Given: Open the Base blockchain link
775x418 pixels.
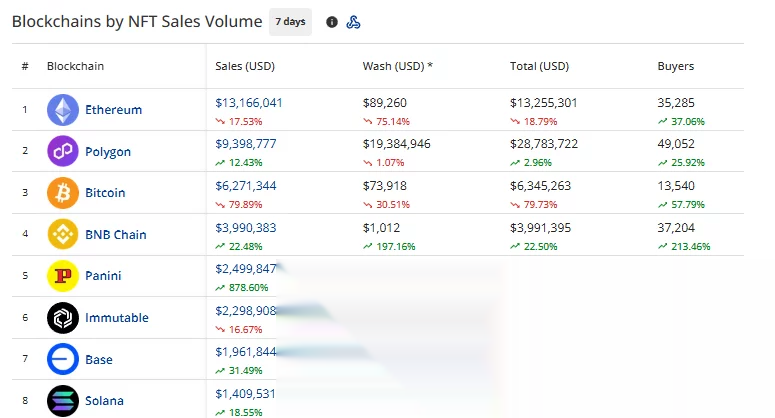Looking at the screenshot, I should (x=98, y=360).
